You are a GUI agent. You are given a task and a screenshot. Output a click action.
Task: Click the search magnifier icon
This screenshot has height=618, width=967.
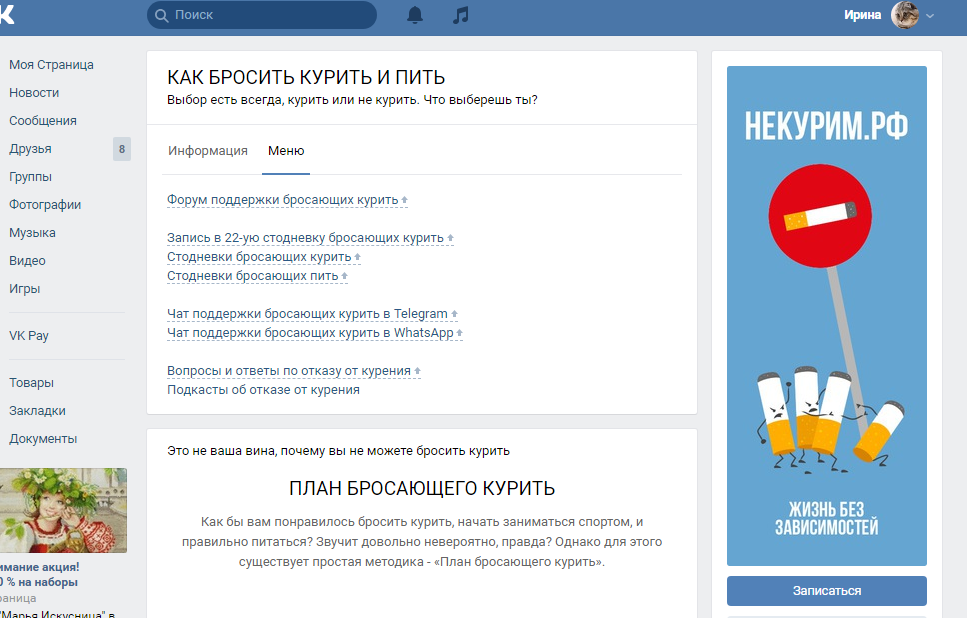pyautogui.click(x=161, y=15)
